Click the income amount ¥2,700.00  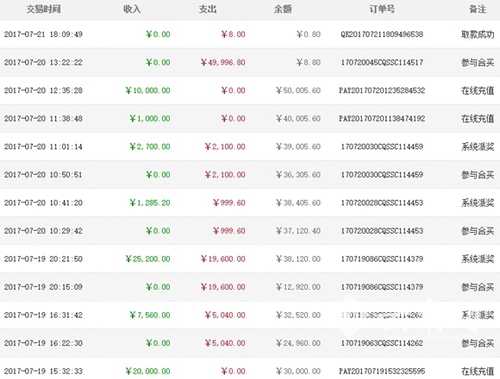(x=150, y=147)
